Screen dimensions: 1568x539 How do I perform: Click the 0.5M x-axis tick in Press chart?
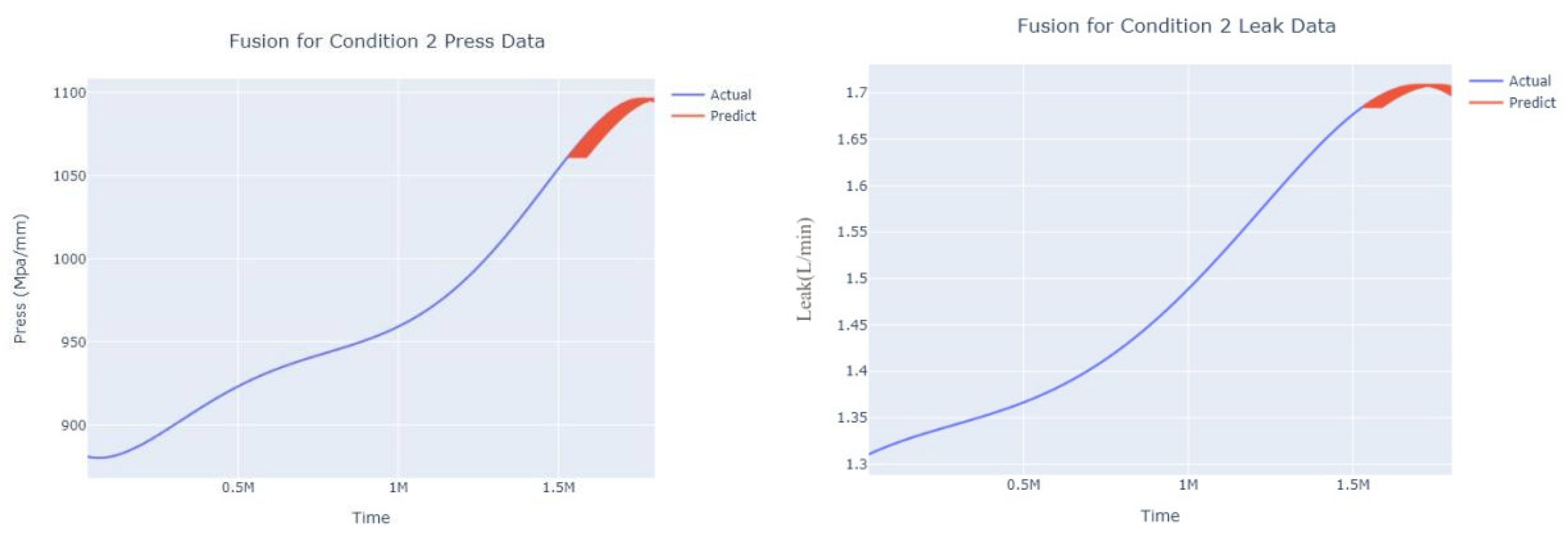coord(238,487)
